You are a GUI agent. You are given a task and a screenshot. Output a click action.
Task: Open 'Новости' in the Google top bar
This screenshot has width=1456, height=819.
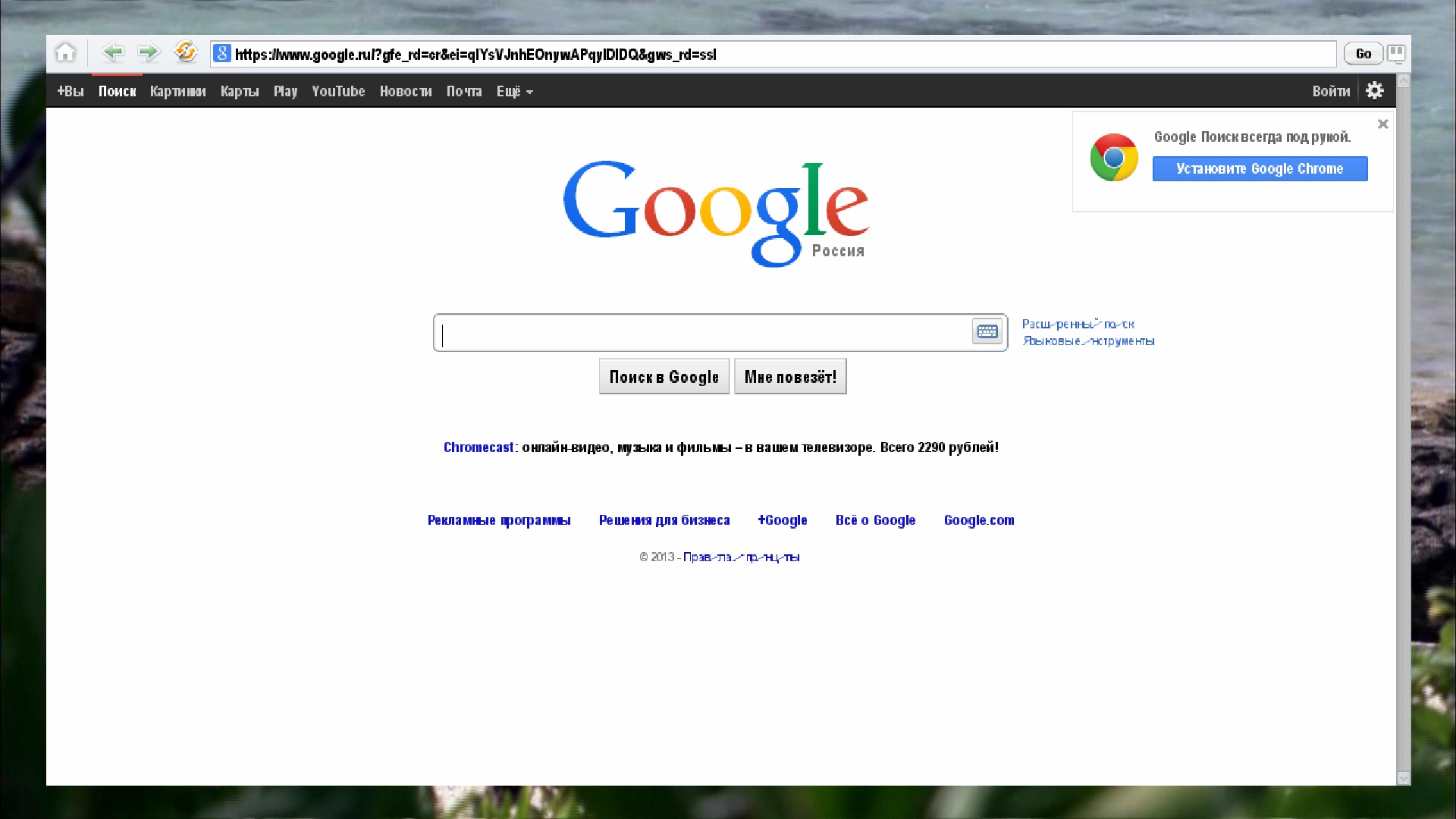tap(406, 92)
